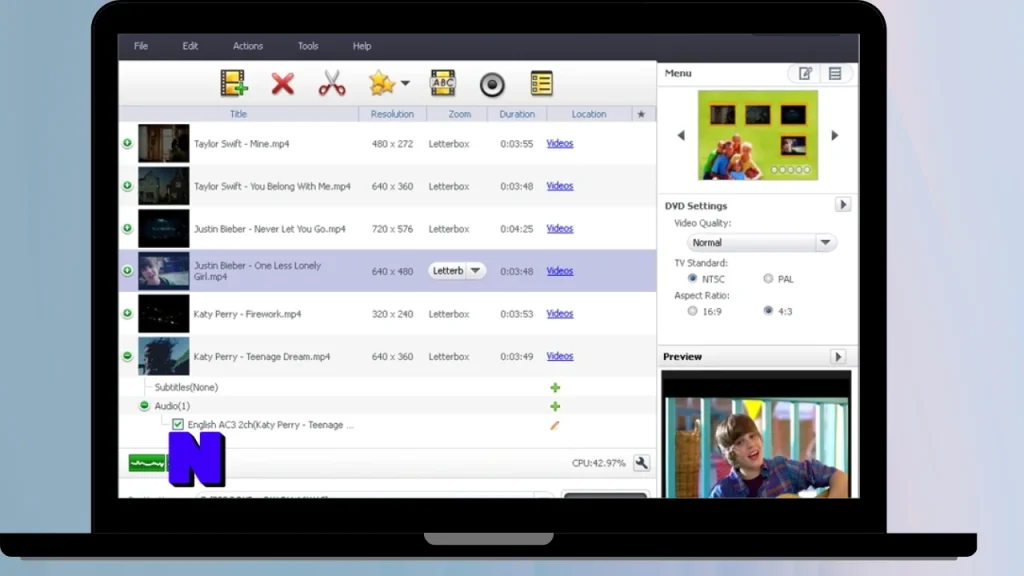Open Videos link for Never Let You Go
The width and height of the screenshot is (1024, 576).
tap(560, 228)
